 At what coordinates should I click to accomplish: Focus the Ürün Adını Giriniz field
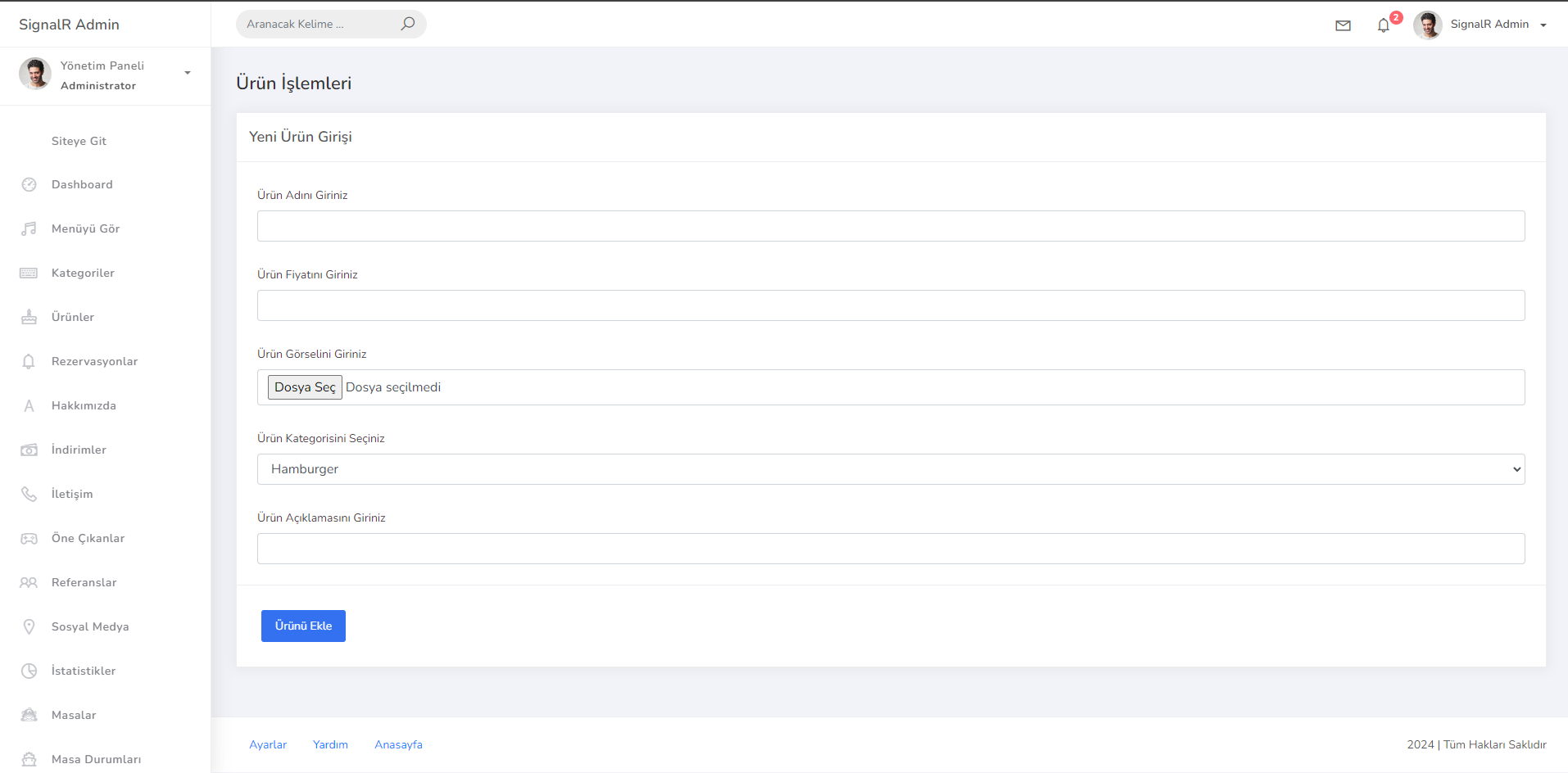(x=890, y=226)
